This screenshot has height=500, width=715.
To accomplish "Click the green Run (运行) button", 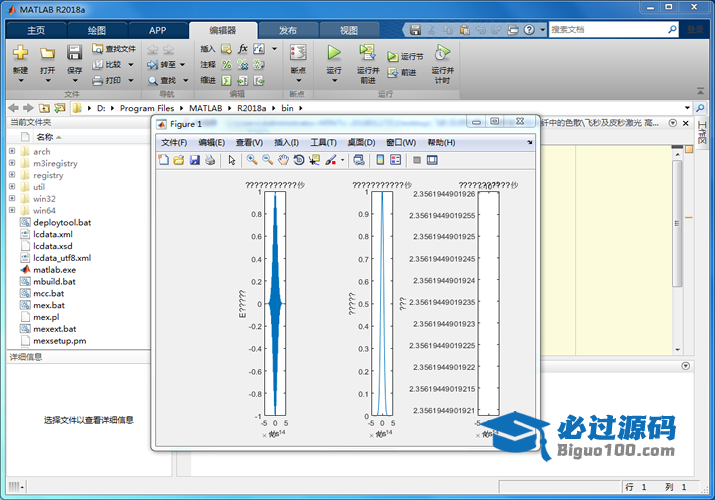I will pyautogui.click(x=334, y=53).
